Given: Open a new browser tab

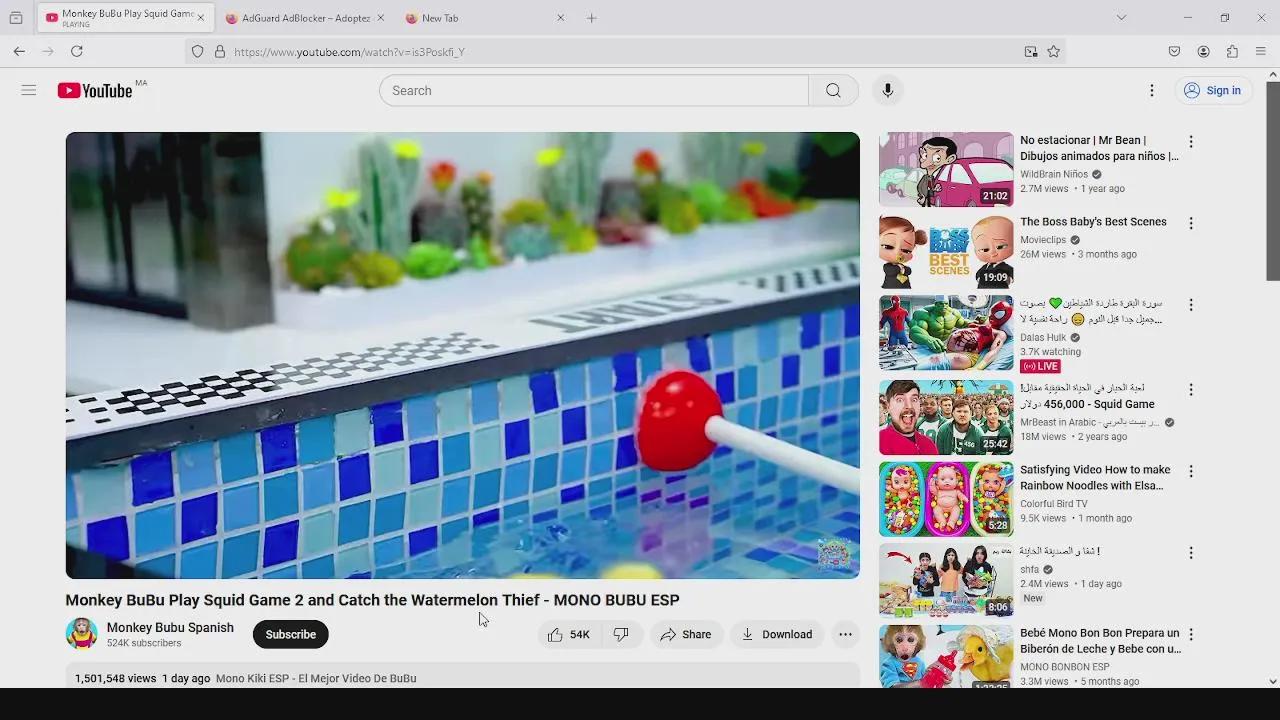Looking at the screenshot, I should tap(591, 18).
